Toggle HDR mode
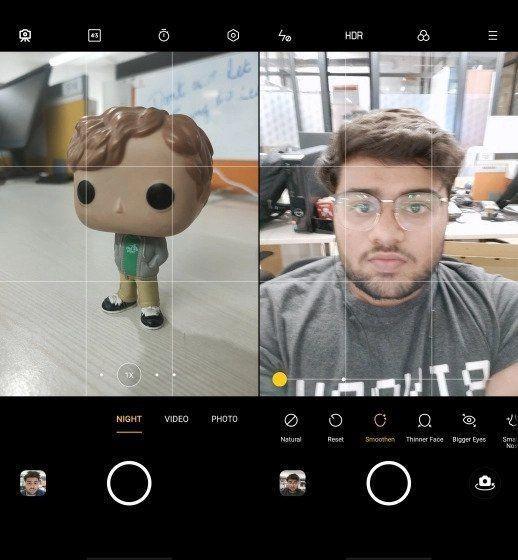The width and height of the screenshot is (518, 560). pyautogui.click(x=354, y=35)
